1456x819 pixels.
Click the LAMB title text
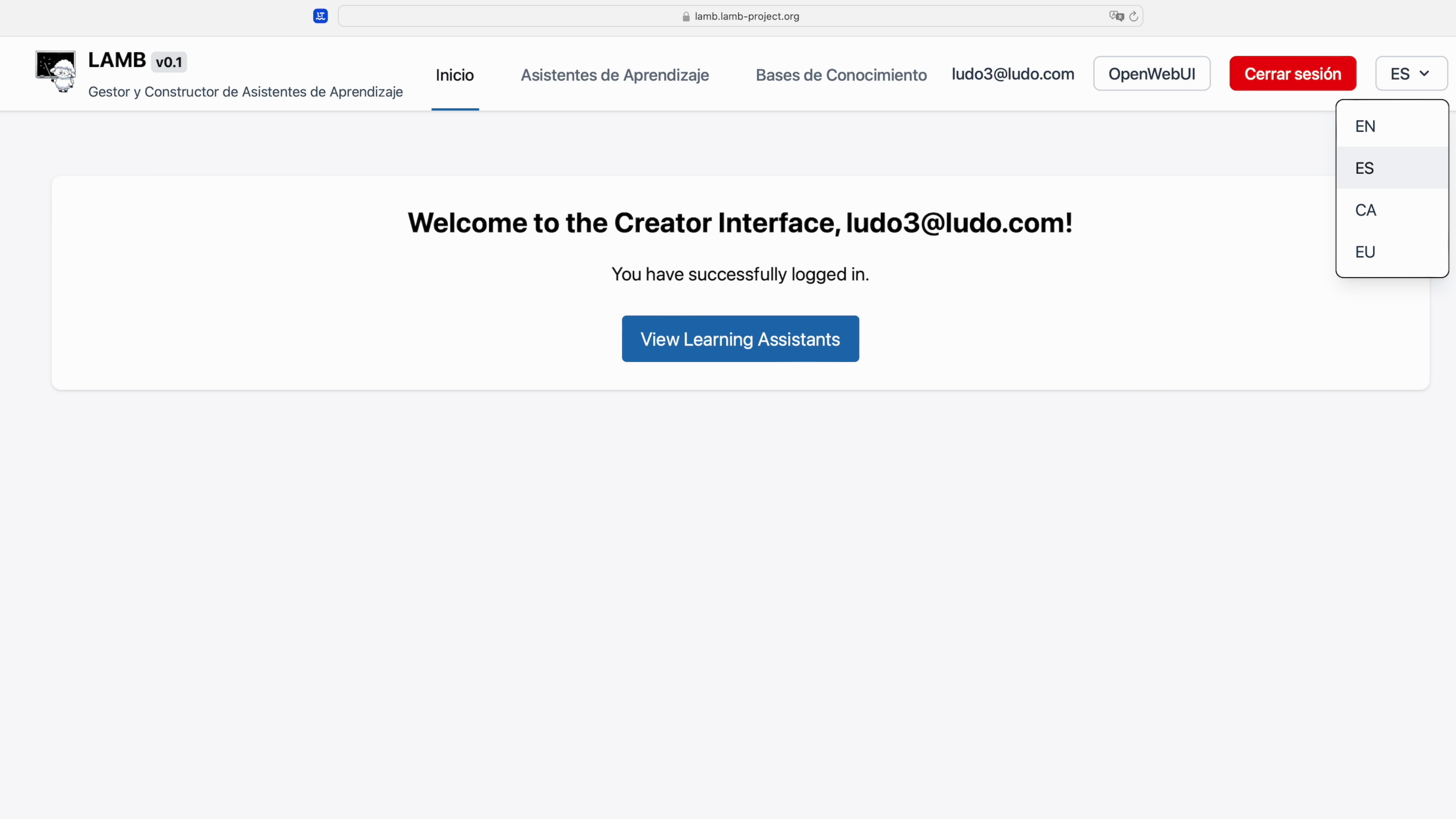point(117,60)
